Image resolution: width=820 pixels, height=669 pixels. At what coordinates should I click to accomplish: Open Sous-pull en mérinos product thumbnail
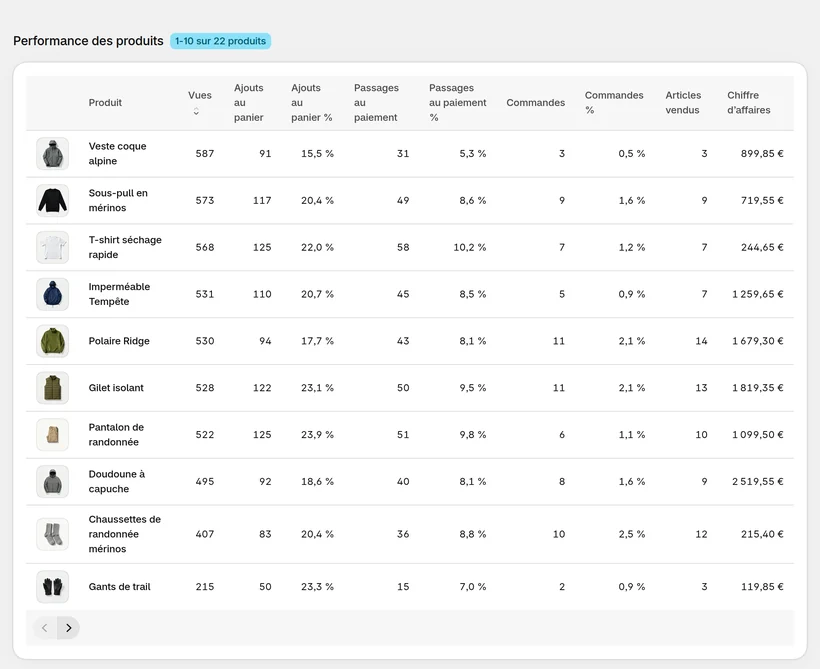(x=52, y=200)
